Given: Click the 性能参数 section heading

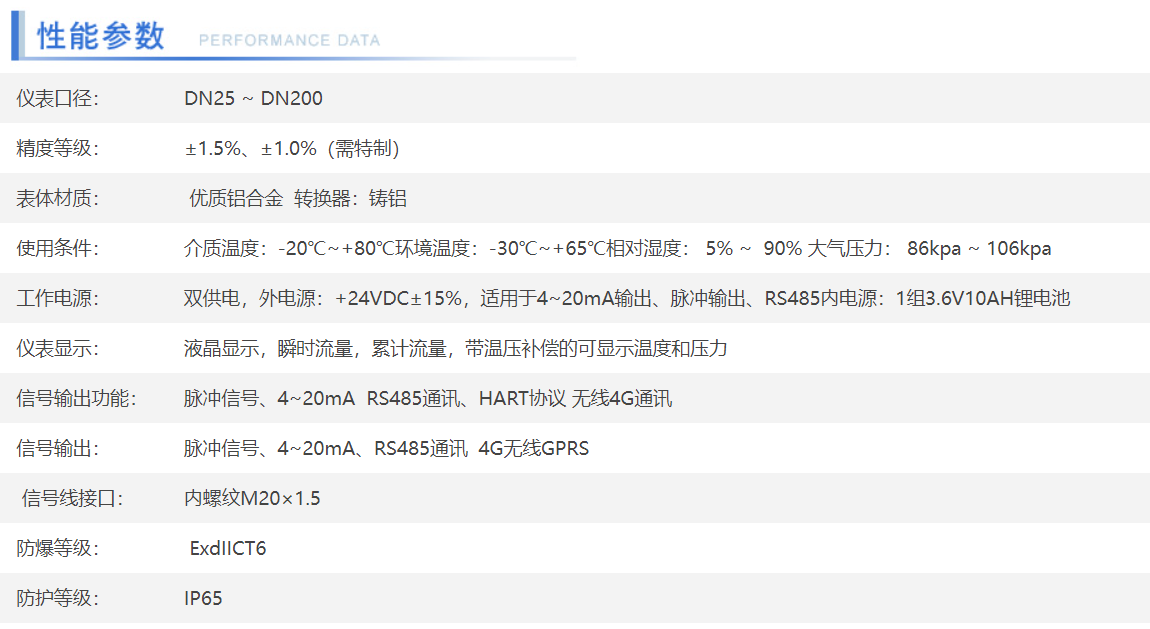Looking at the screenshot, I should [100, 37].
